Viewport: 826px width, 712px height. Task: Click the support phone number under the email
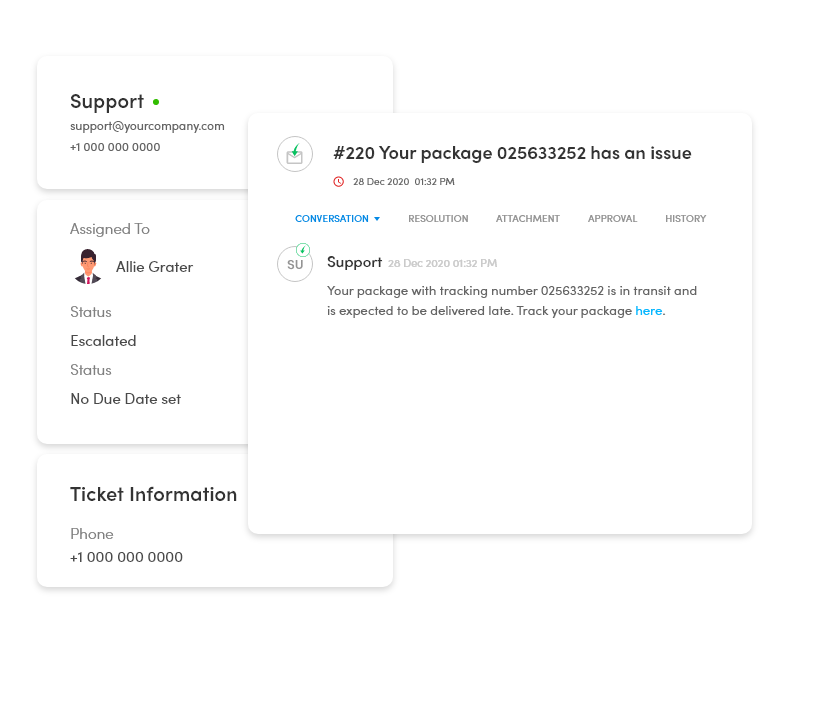click(115, 147)
